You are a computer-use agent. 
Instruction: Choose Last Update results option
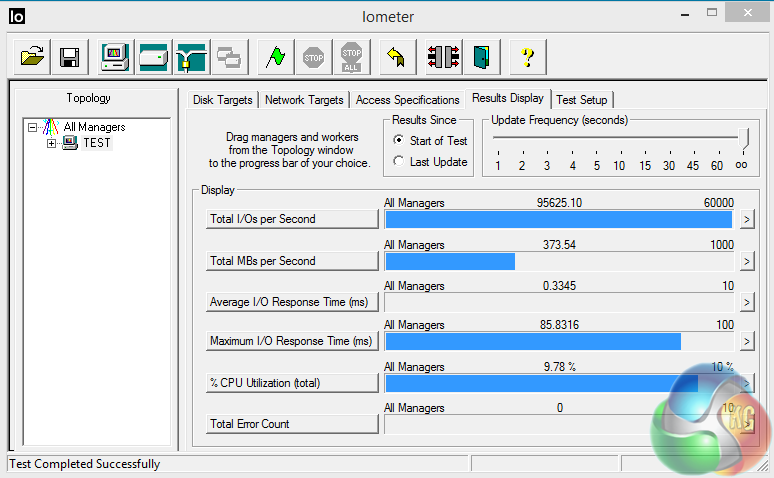tap(399, 161)
